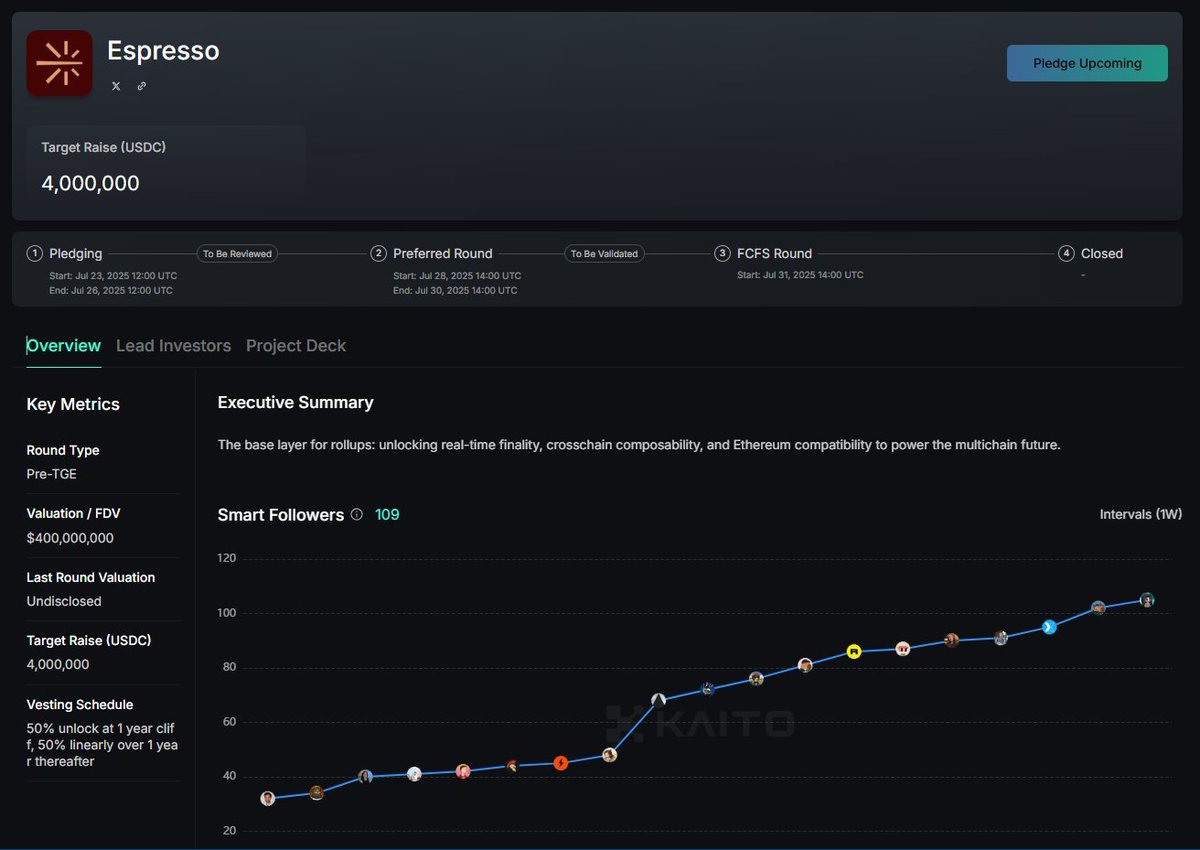The image size is (1200, 850).
Task: Open the project website link icon
Action: coord(142,86)
